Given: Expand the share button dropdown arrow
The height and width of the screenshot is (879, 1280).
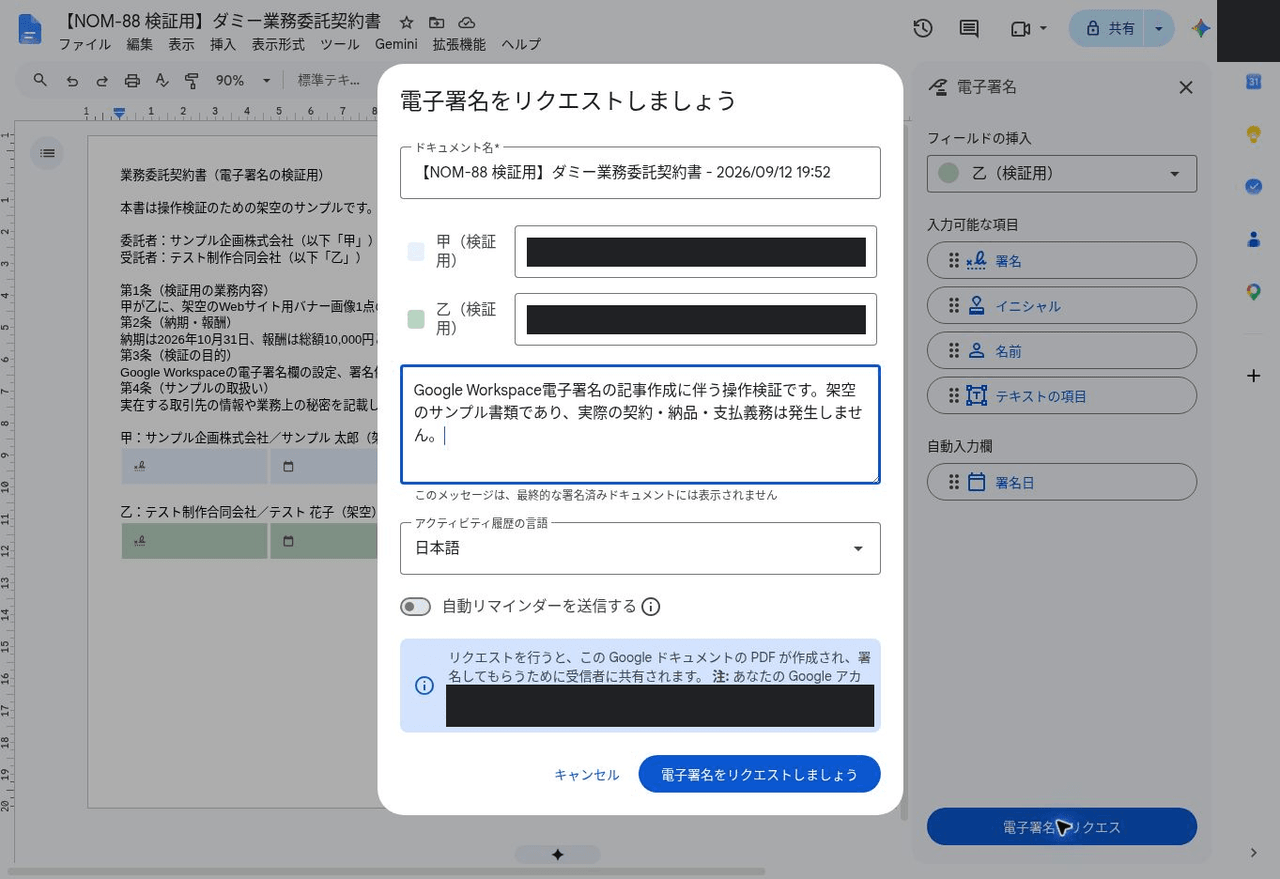Looking at the screenshot, I should [1159, 28].
